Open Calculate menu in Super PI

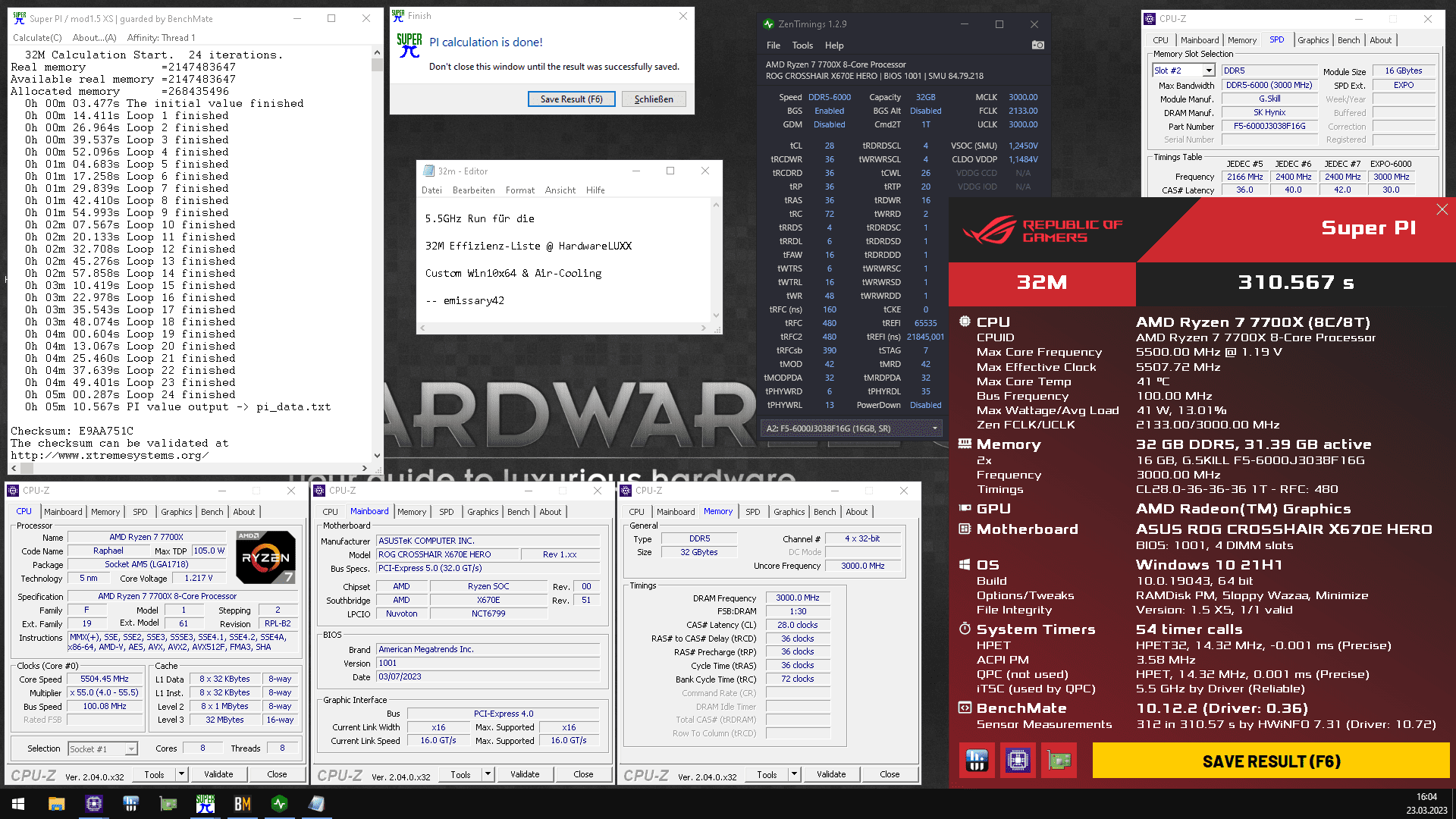[37, 38]
